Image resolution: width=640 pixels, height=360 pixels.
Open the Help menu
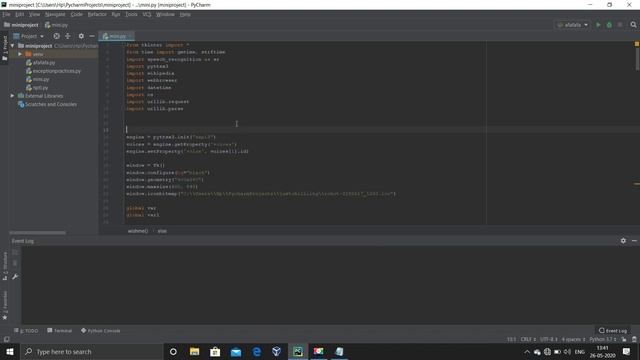click(x=185, y=14)
